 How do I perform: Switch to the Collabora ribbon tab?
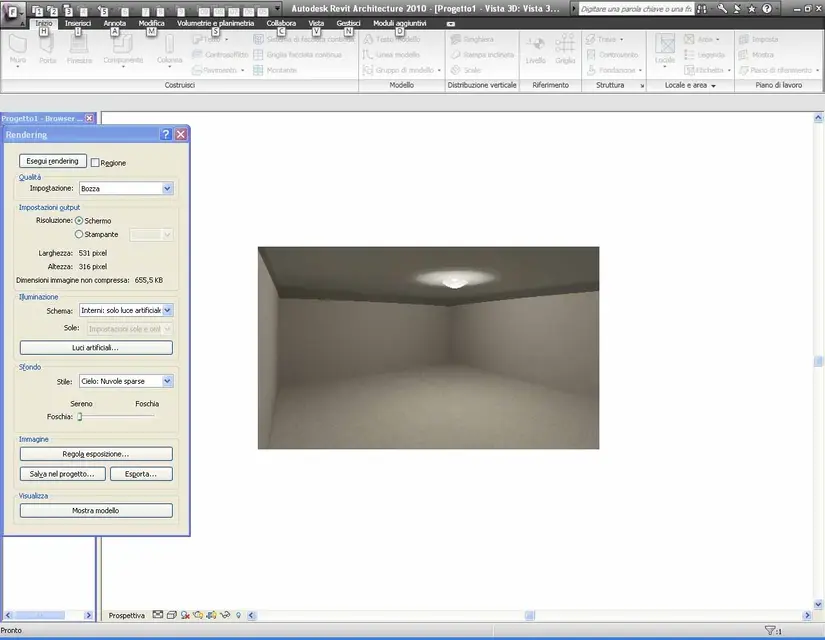point(281,23)
